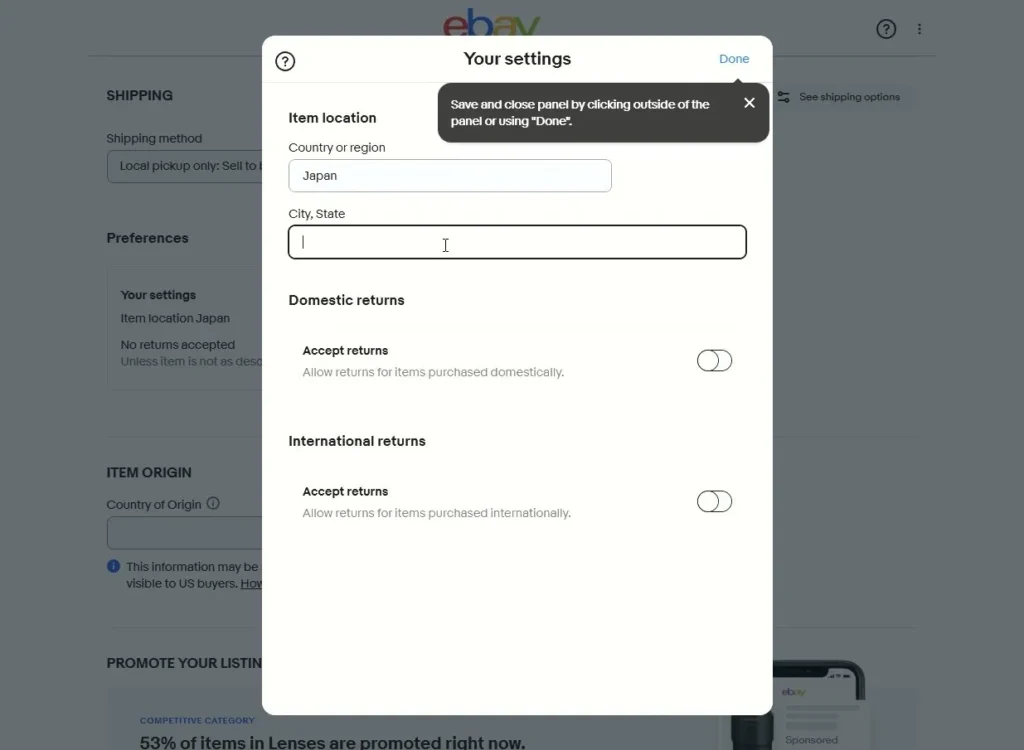Click the Item location Japan summary text
This screenshot has height=750, width=1024.
click(175, 319)
